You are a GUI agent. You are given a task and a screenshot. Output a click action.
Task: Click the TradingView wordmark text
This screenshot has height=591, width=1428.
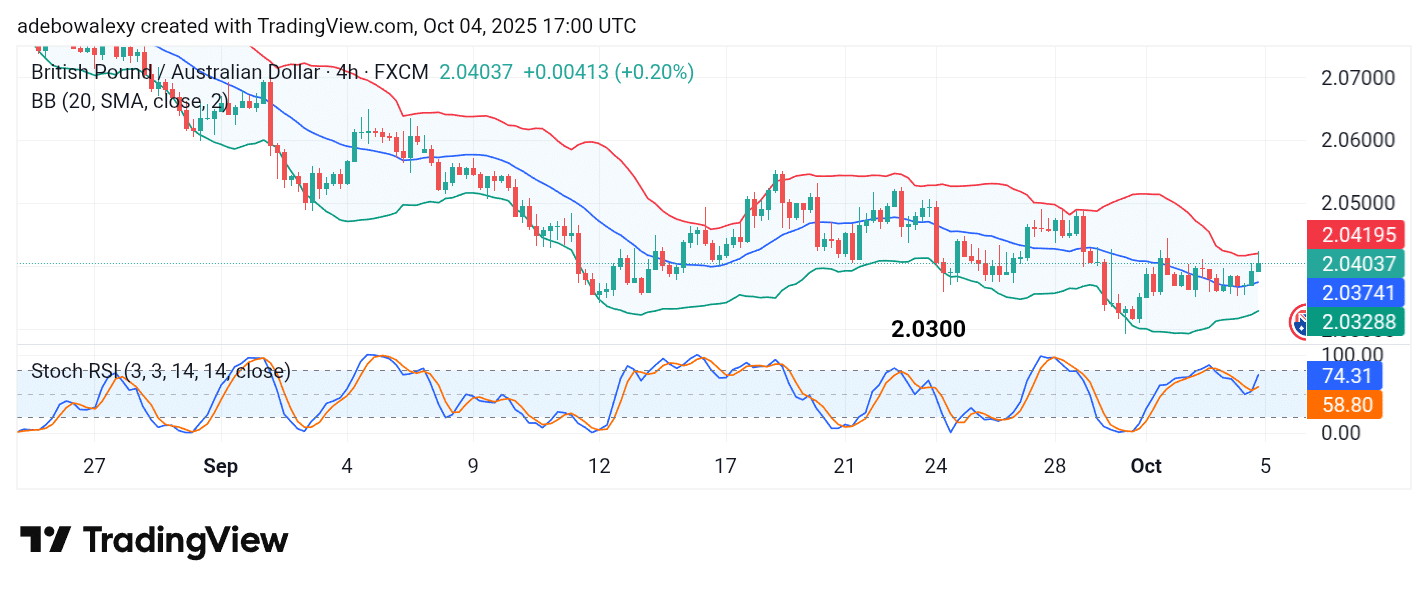(x=185, y=541)
